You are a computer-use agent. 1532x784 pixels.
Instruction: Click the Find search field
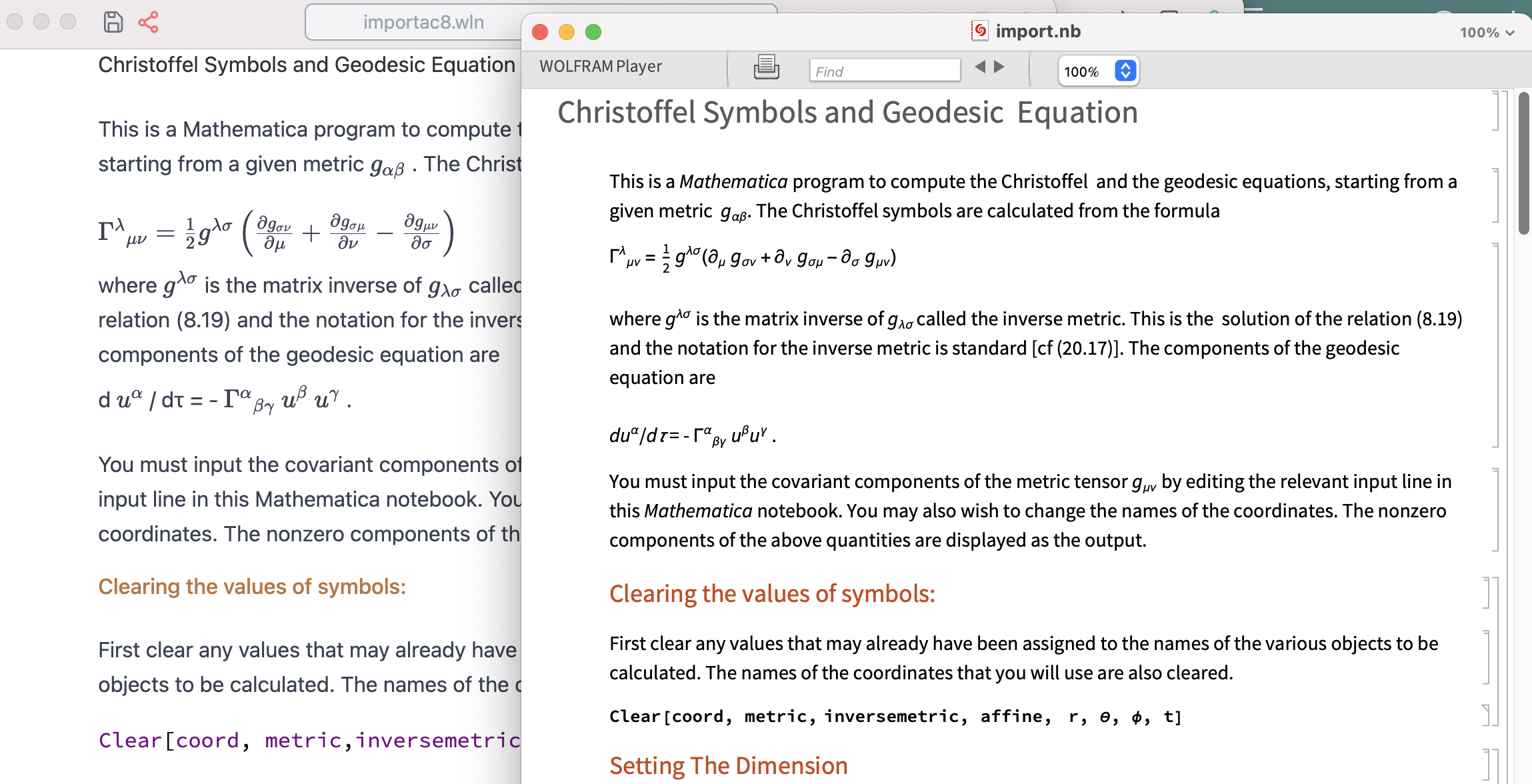(x=884, y=71)
